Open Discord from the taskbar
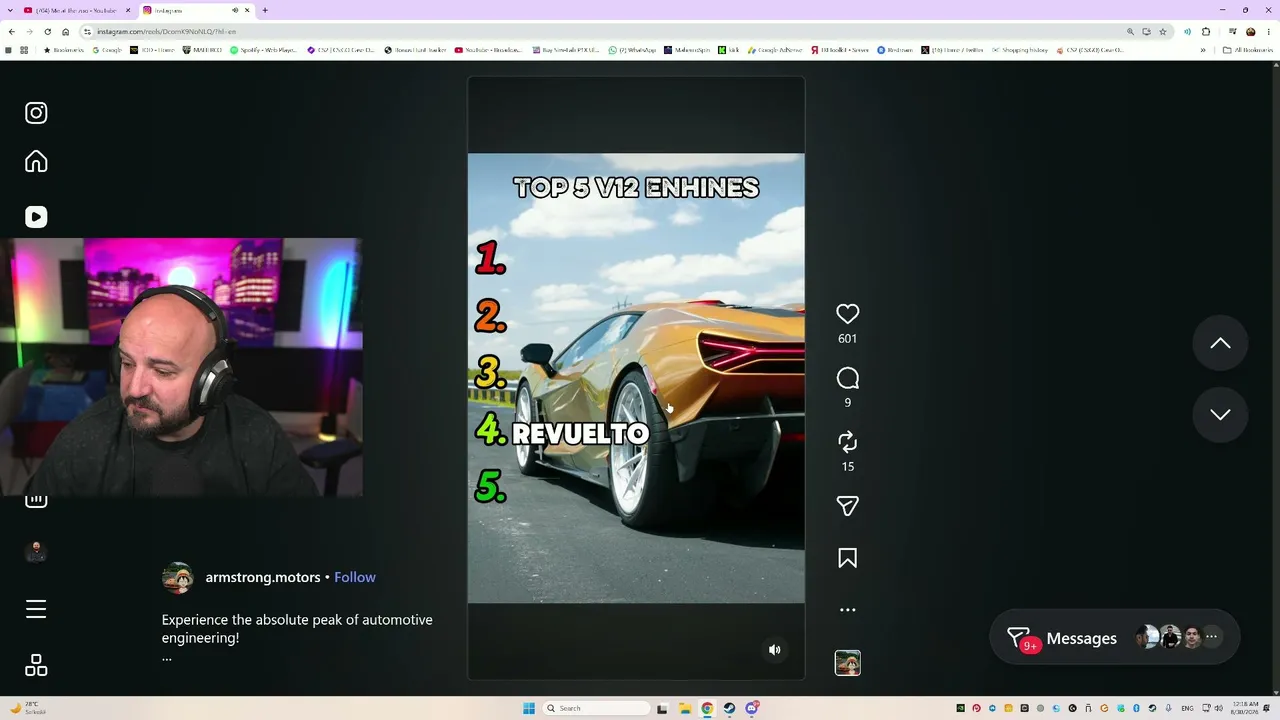 point(751,709)
